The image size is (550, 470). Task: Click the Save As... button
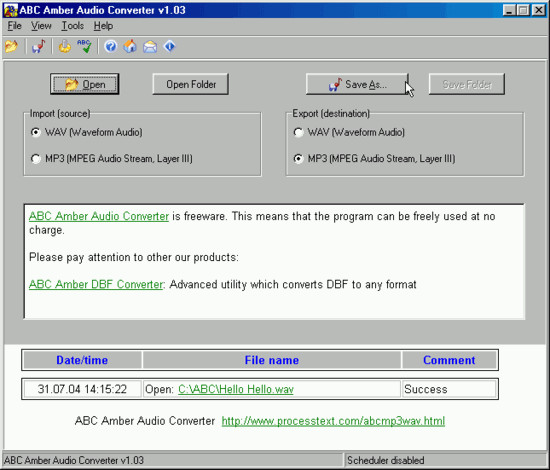click(x=357, y=84)
